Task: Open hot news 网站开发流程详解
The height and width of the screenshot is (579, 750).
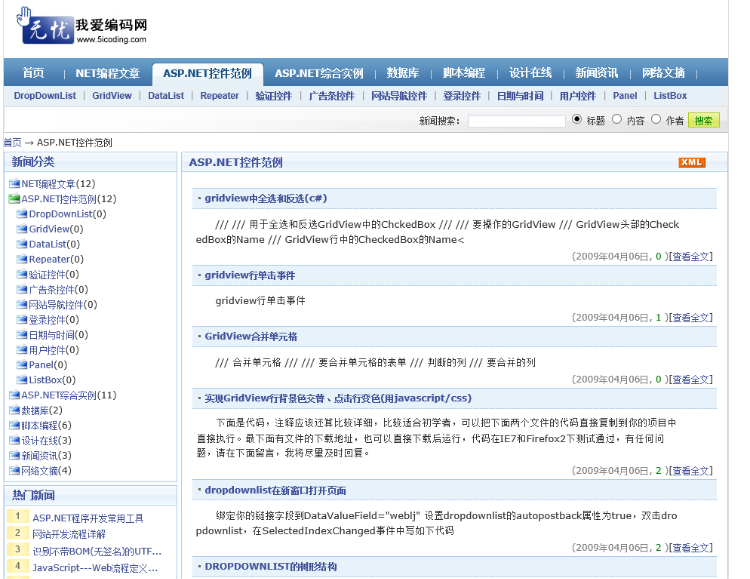Action: coord(69,534)
